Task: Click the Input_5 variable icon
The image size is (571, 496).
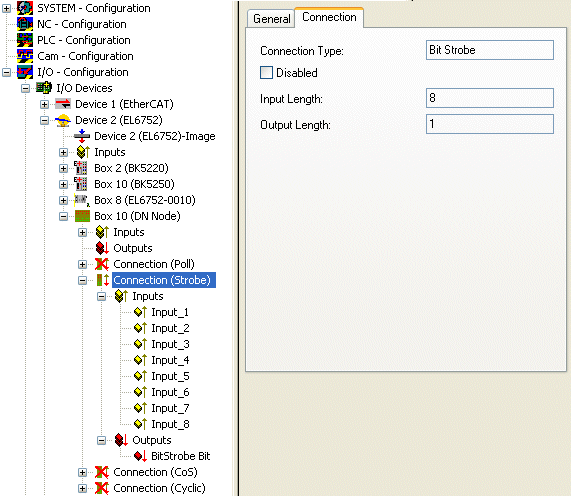Action: click(140, 376)
